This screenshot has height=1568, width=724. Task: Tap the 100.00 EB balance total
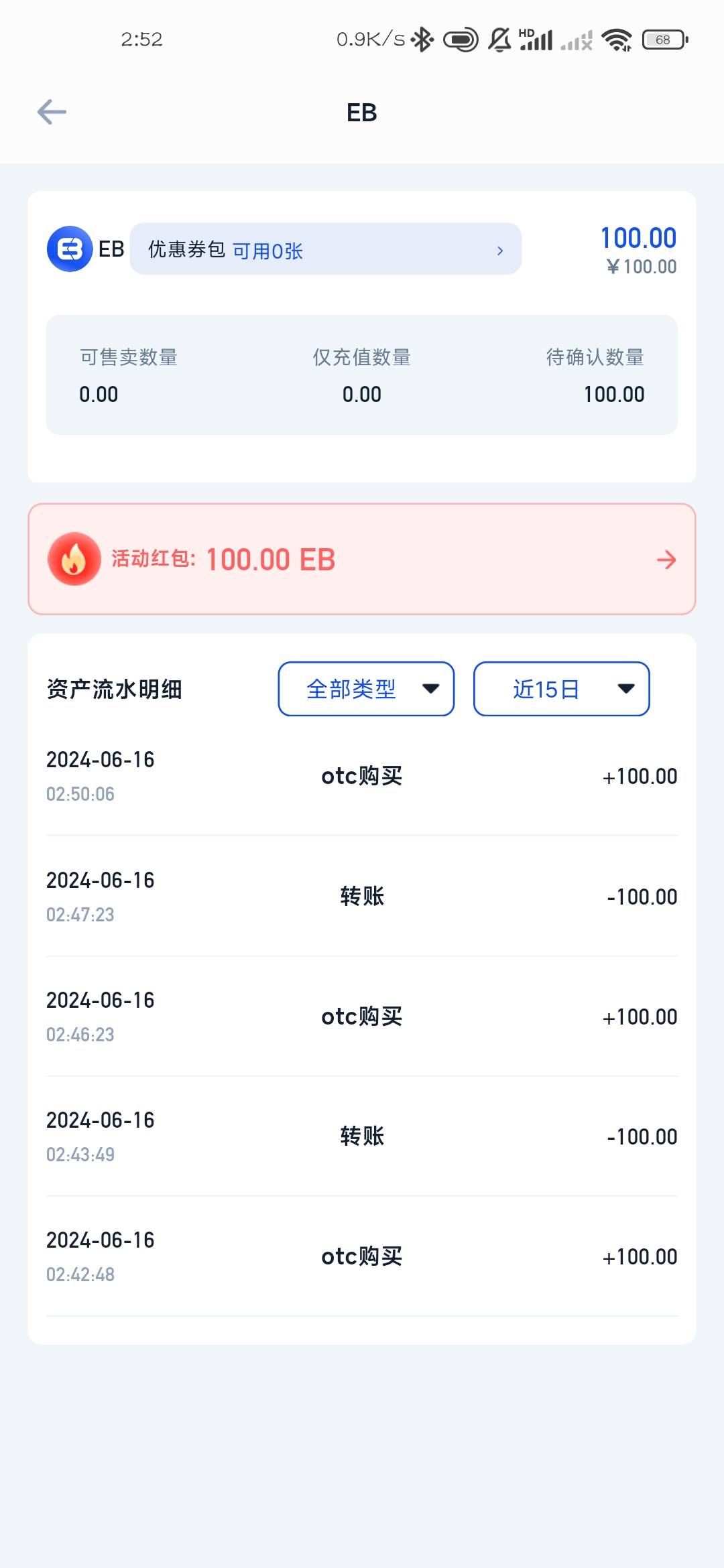[x=638, y=239]
